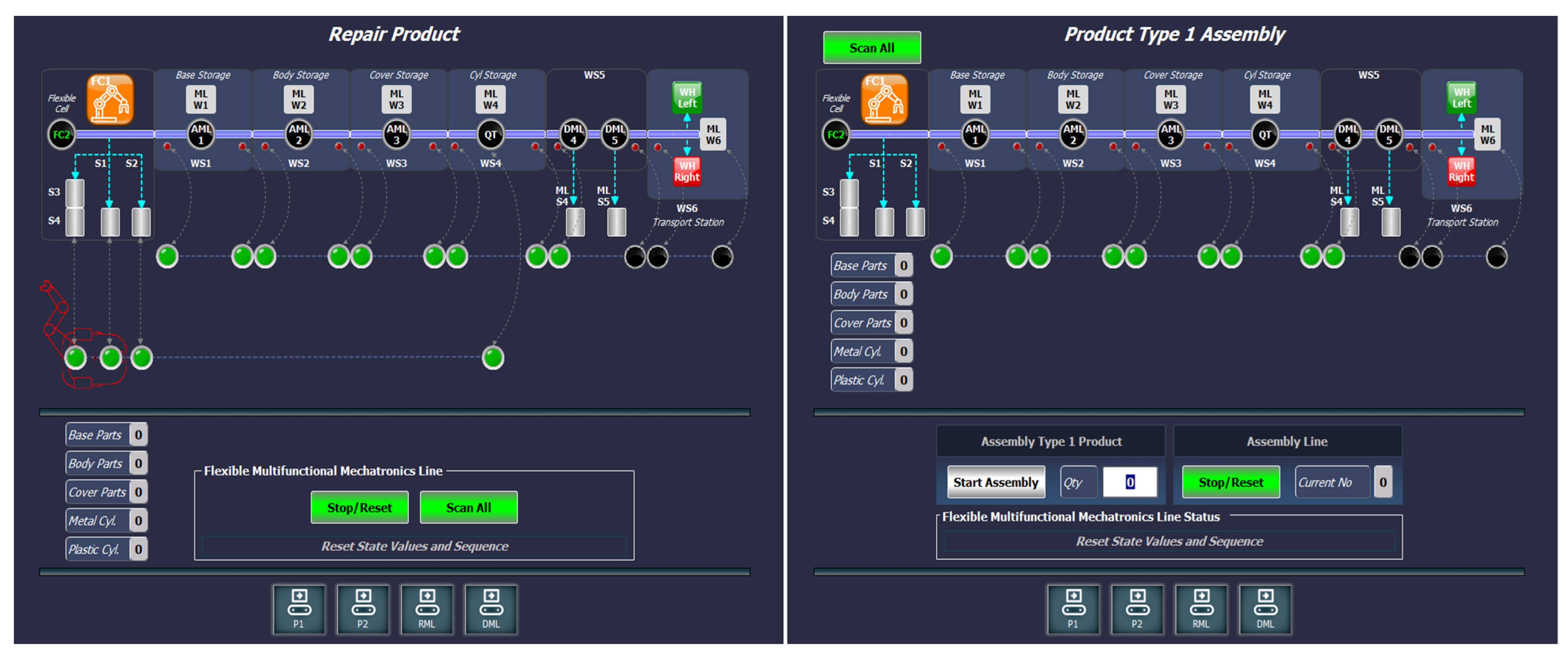Select the RML conveyor icon in Repair panel
Viewport: 1568px width, 657px height.
427,609
